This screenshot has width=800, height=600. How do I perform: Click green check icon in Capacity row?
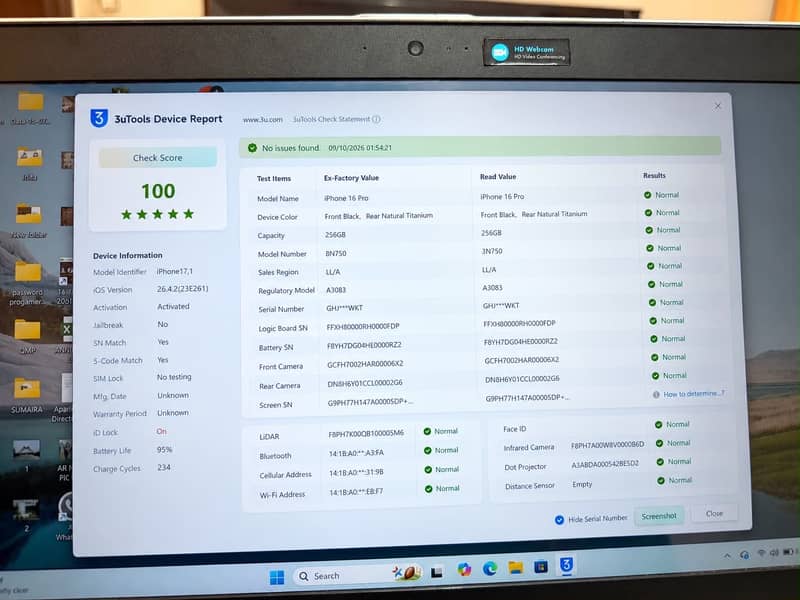point(649,230)
